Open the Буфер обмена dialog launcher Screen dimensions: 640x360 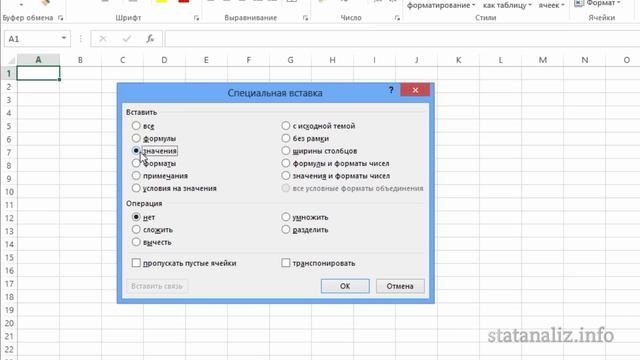[60, 18]
